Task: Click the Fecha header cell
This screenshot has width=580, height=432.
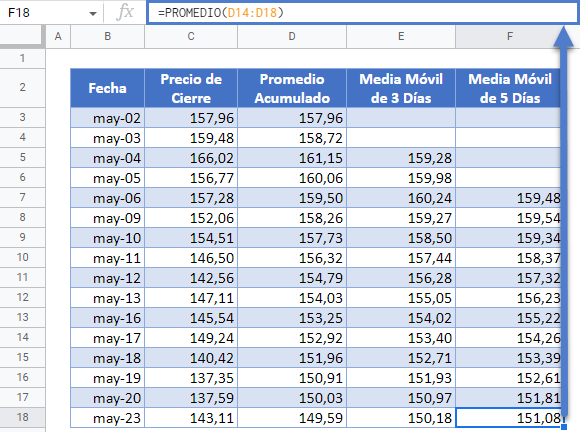Action: [107, 88]
